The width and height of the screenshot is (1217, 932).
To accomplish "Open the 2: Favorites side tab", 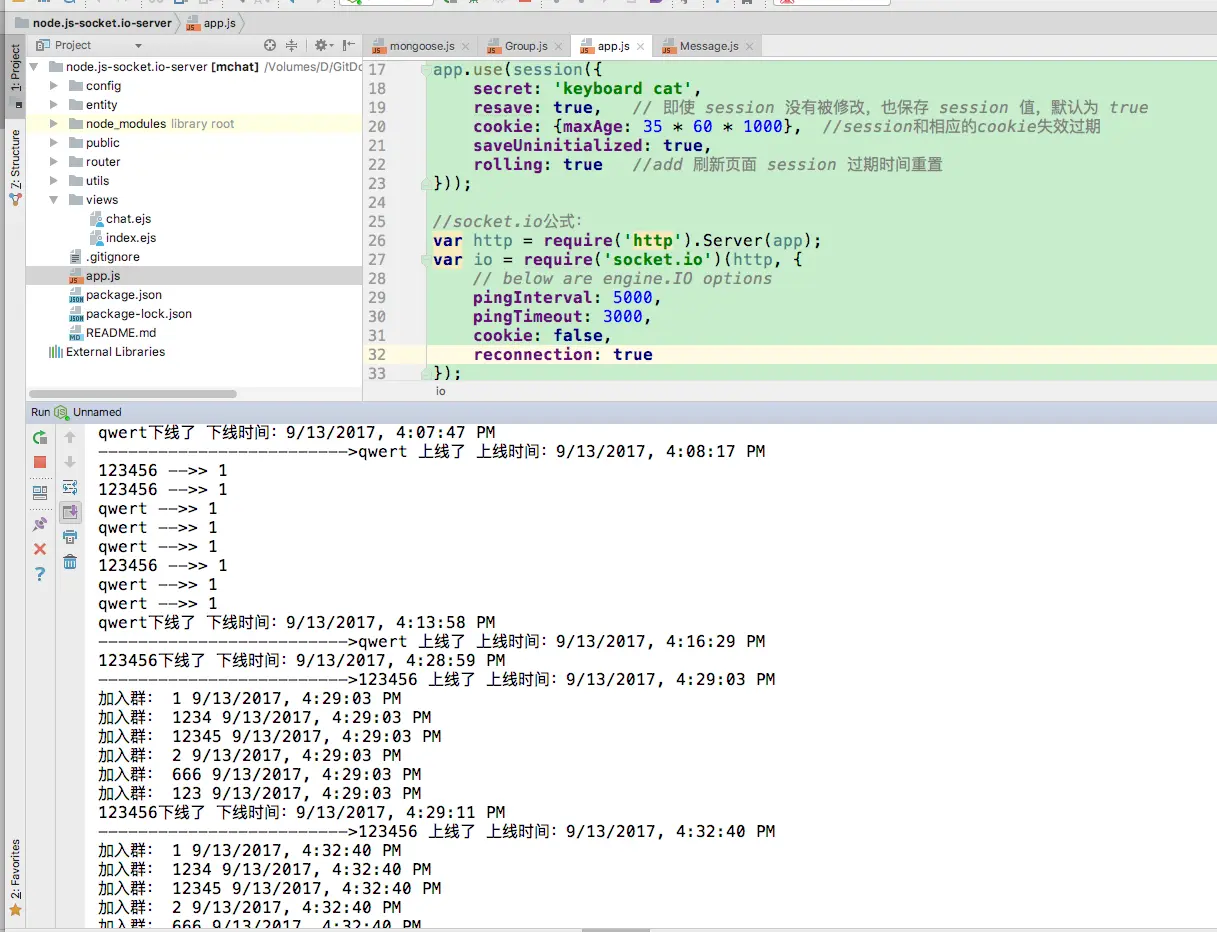I will click(15, 878).
